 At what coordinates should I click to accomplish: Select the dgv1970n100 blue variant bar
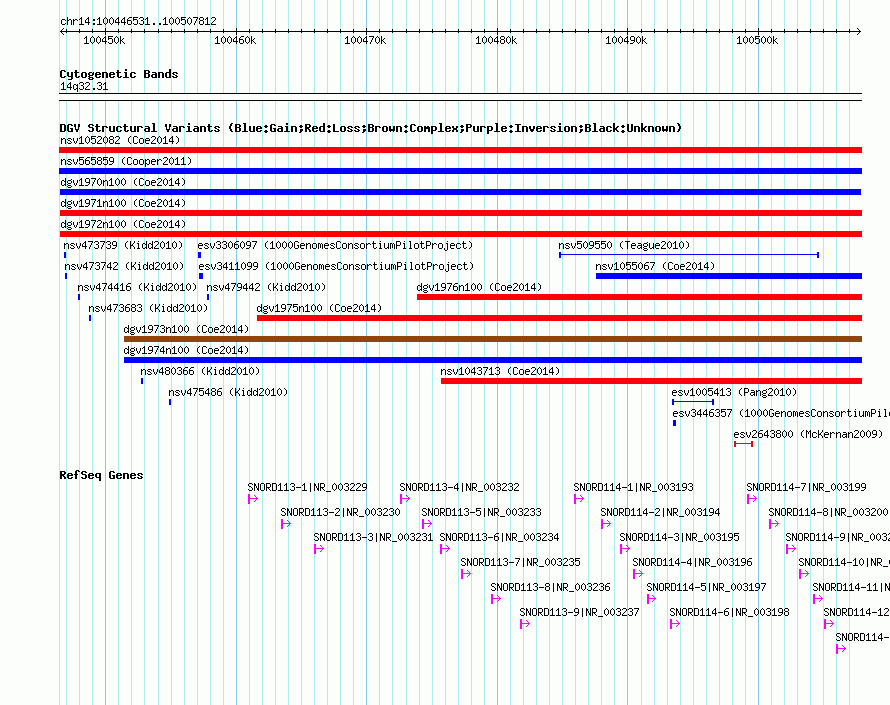click(460, 192)
